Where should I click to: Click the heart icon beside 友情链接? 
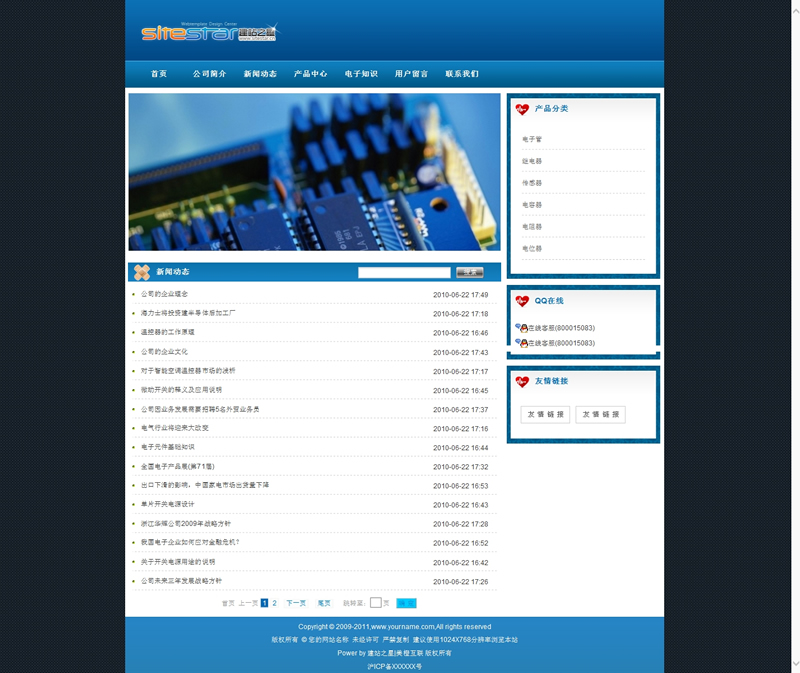tap(522, 381)
